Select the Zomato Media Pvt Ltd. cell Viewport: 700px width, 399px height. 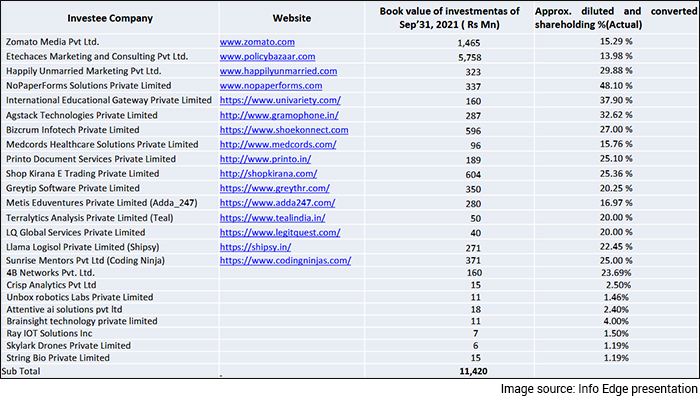coord(53,42)
